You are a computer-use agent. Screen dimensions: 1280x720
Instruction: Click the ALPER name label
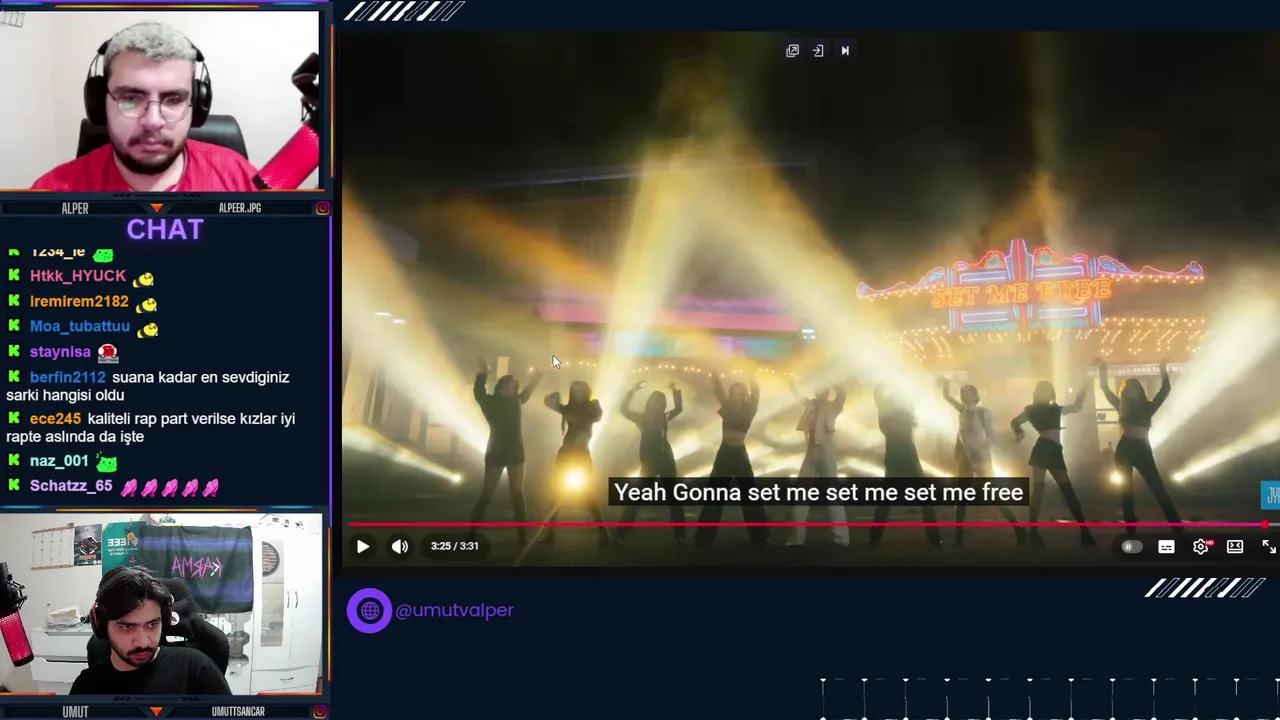pos(75,208)
